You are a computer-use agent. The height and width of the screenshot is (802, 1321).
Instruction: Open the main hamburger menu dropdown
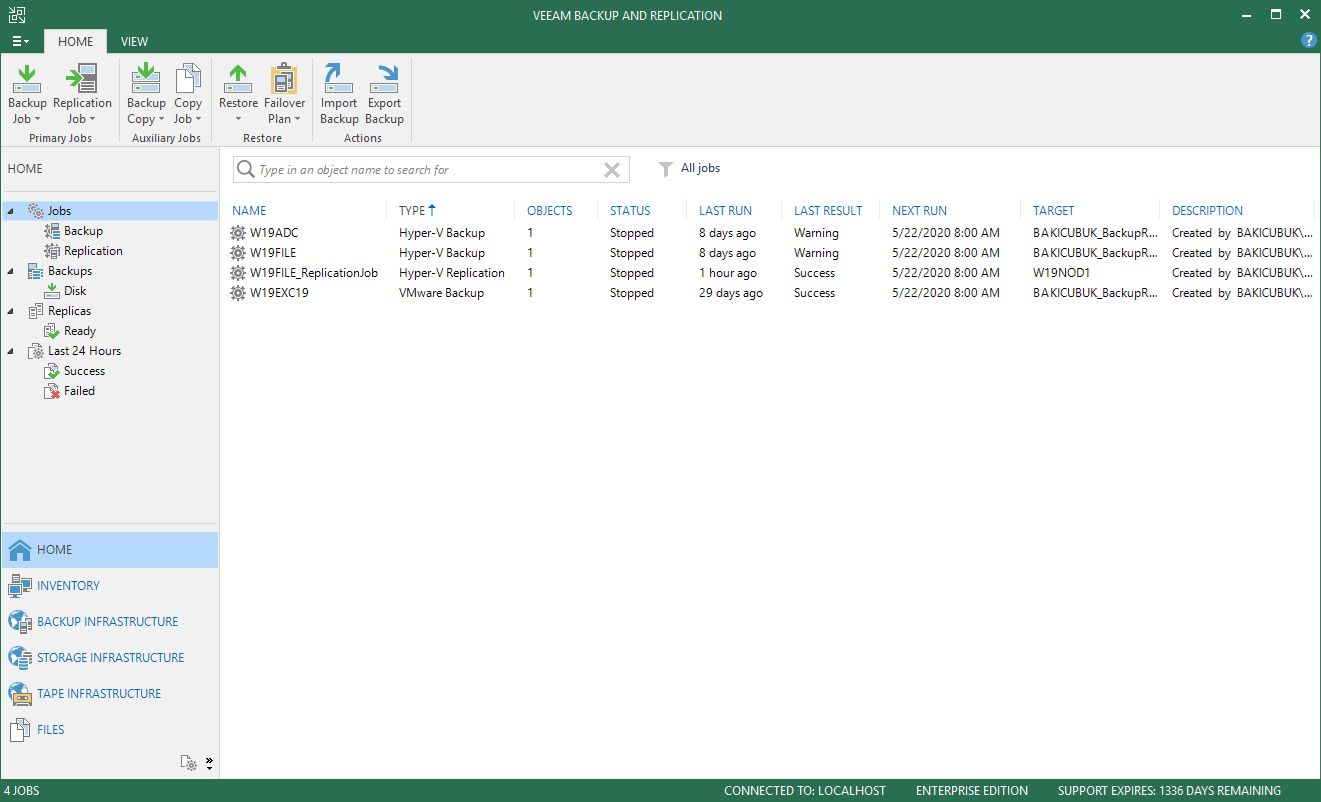[x=21, y=41]
